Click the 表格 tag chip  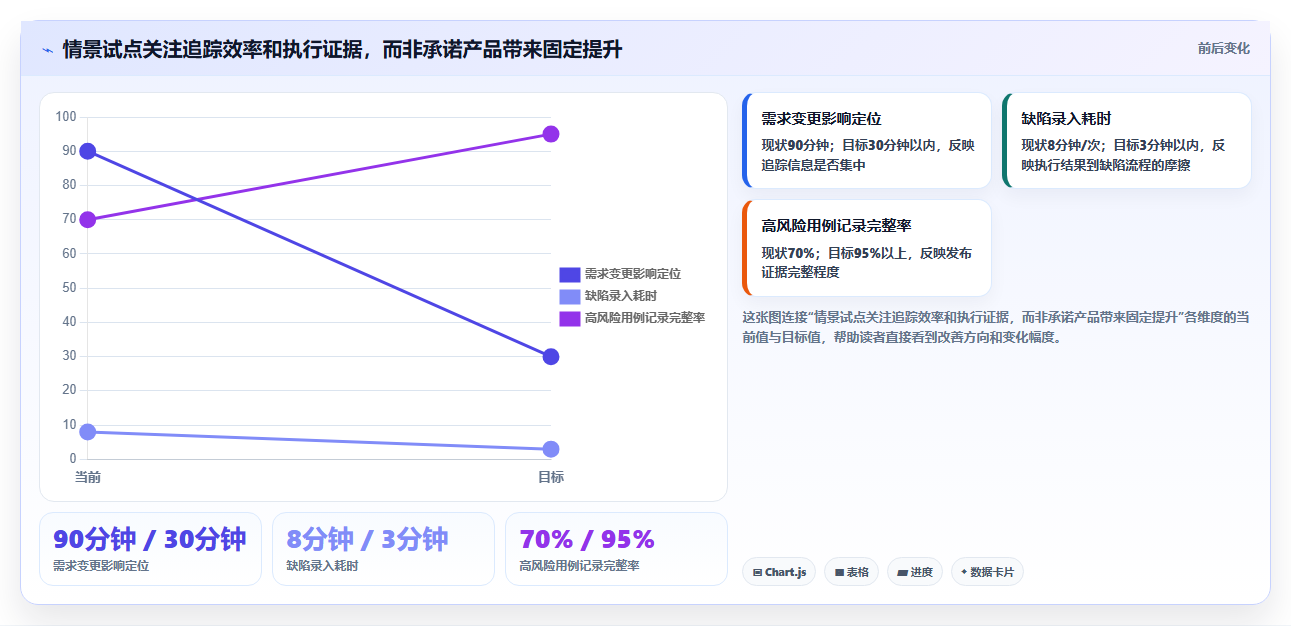[x=851, y=572]
